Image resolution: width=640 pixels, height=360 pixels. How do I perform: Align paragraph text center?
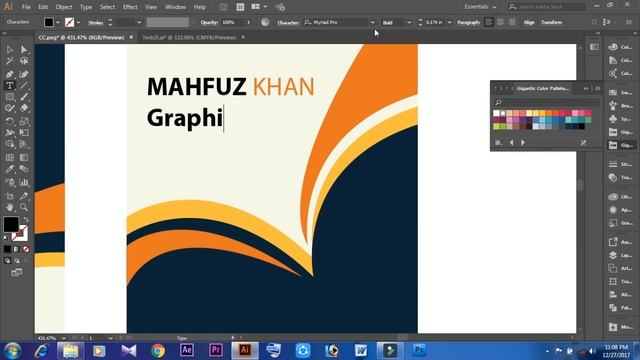(500, 22)
